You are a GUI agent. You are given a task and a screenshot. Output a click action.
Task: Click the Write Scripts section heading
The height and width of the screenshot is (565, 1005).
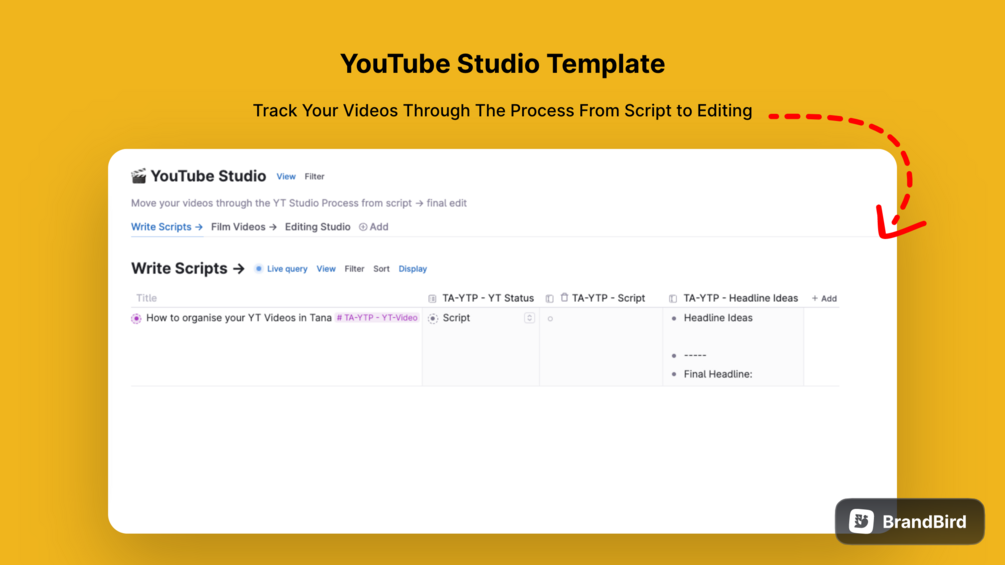tap(187, 268)
